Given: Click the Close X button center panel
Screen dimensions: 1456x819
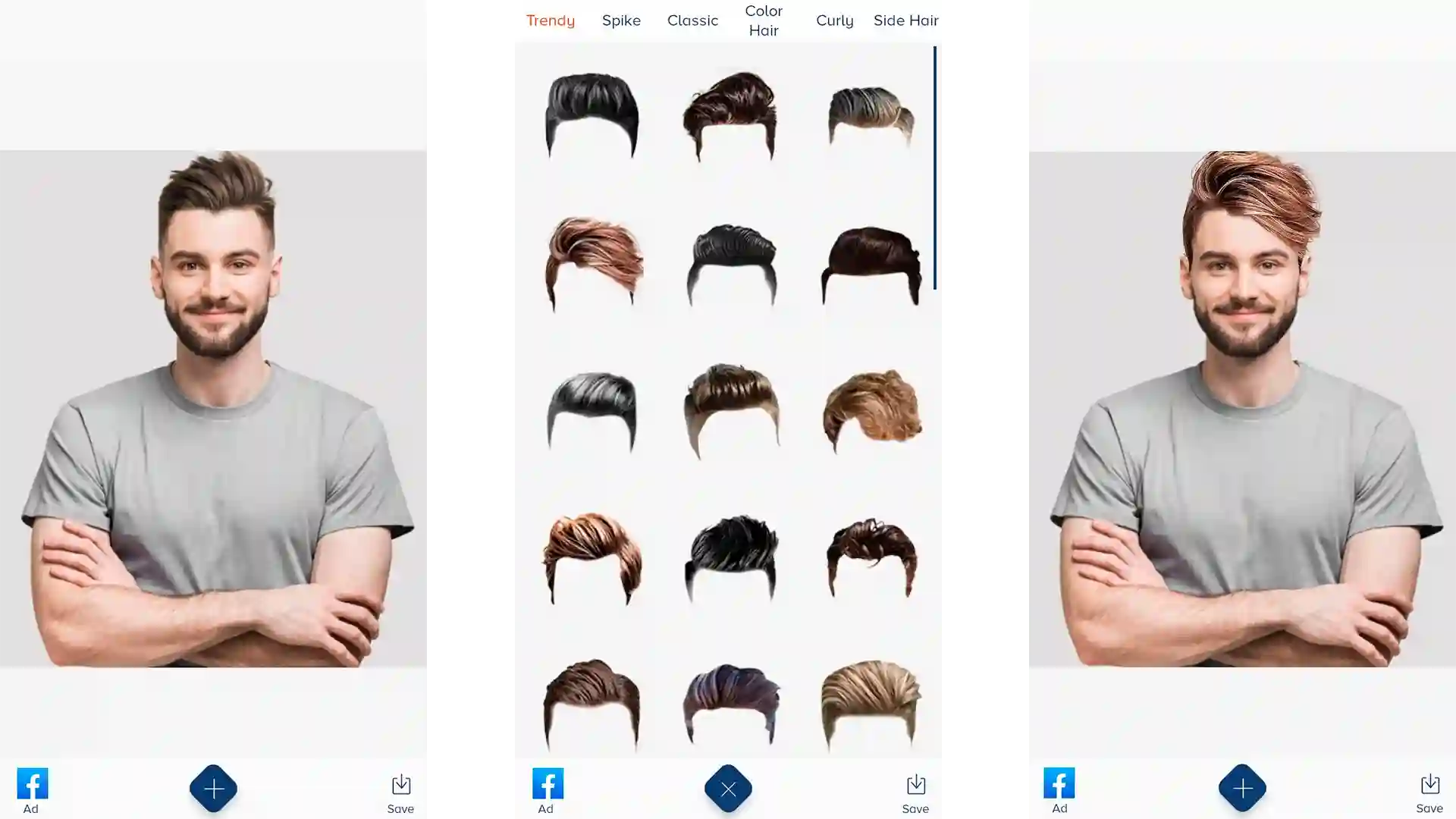Looking at the screenshot, I should [728, 789].
